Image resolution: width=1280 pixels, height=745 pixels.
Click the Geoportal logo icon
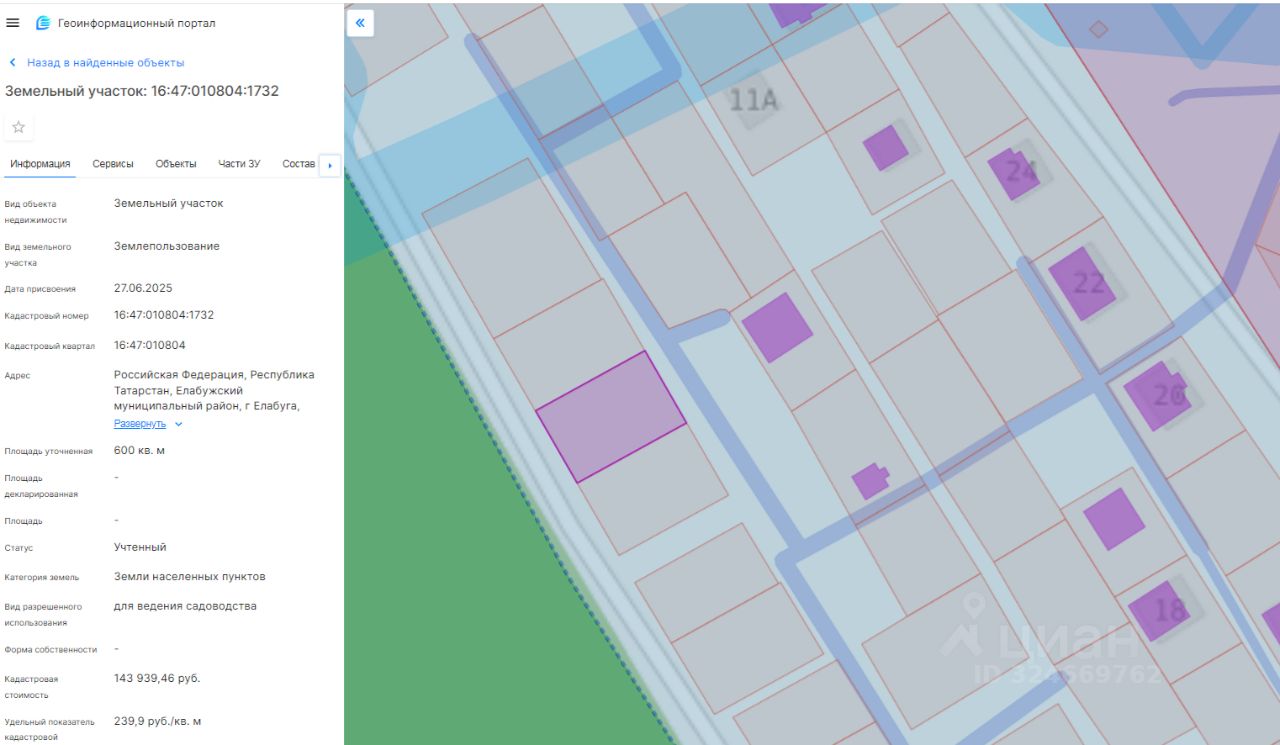click(x=43, y=23)
